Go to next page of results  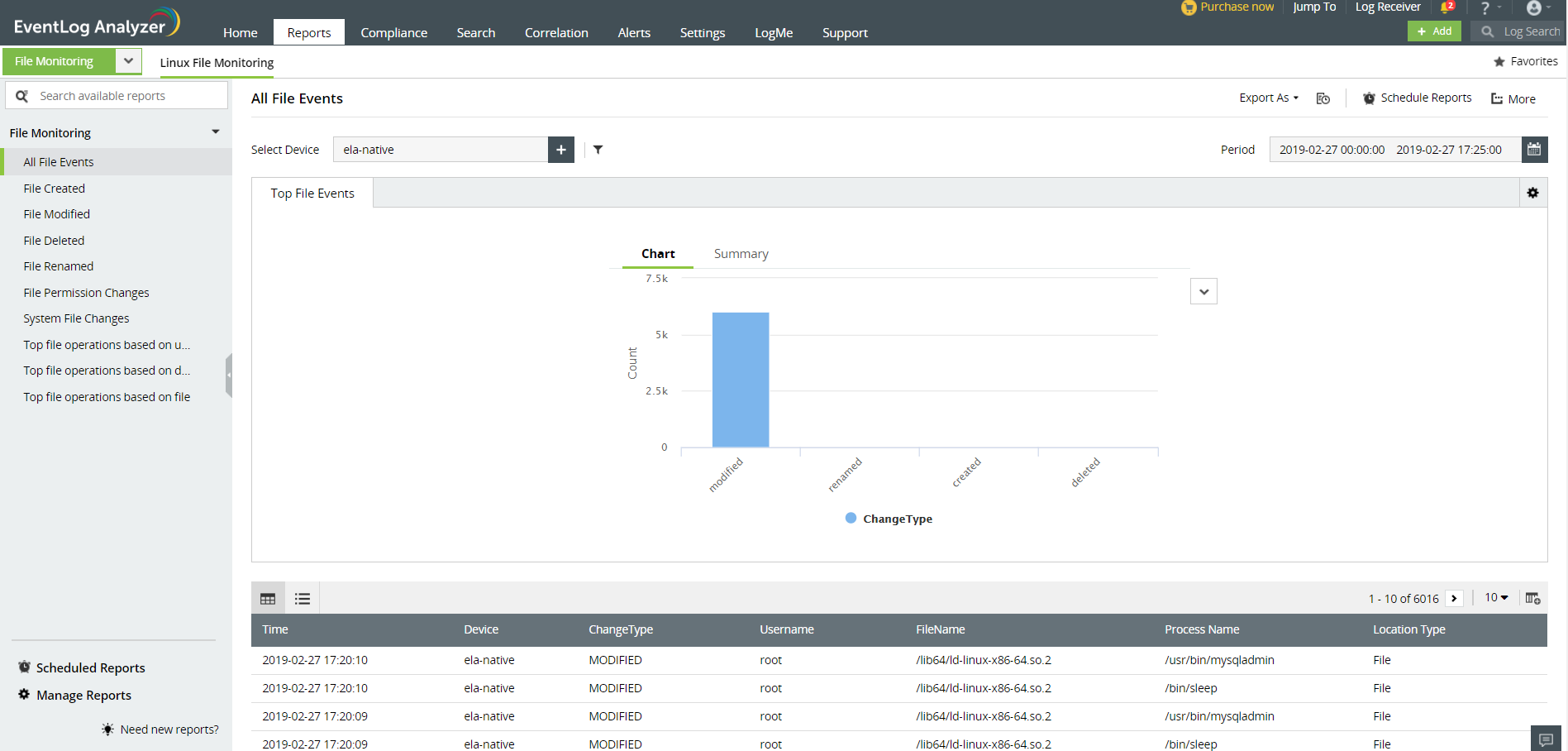click(1455, 598)
